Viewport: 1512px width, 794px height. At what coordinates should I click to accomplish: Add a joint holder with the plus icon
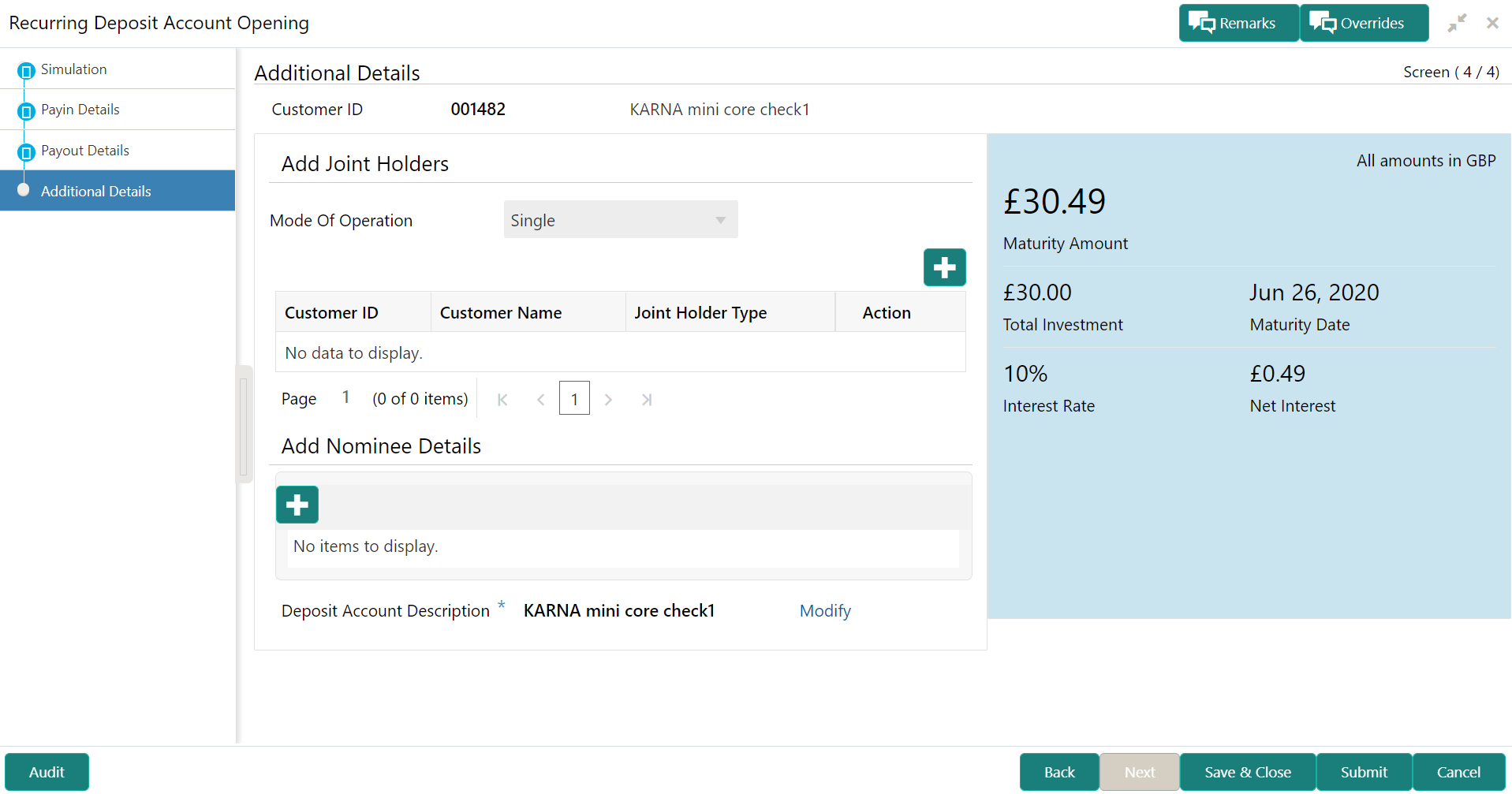pyautogui.click(x=944, y=267)
